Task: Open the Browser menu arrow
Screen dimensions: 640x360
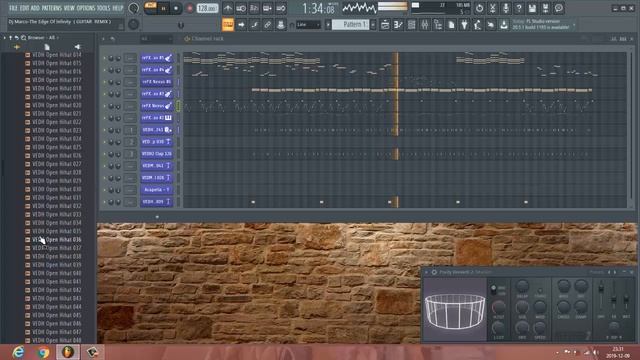Action: (x=5, y=38)
